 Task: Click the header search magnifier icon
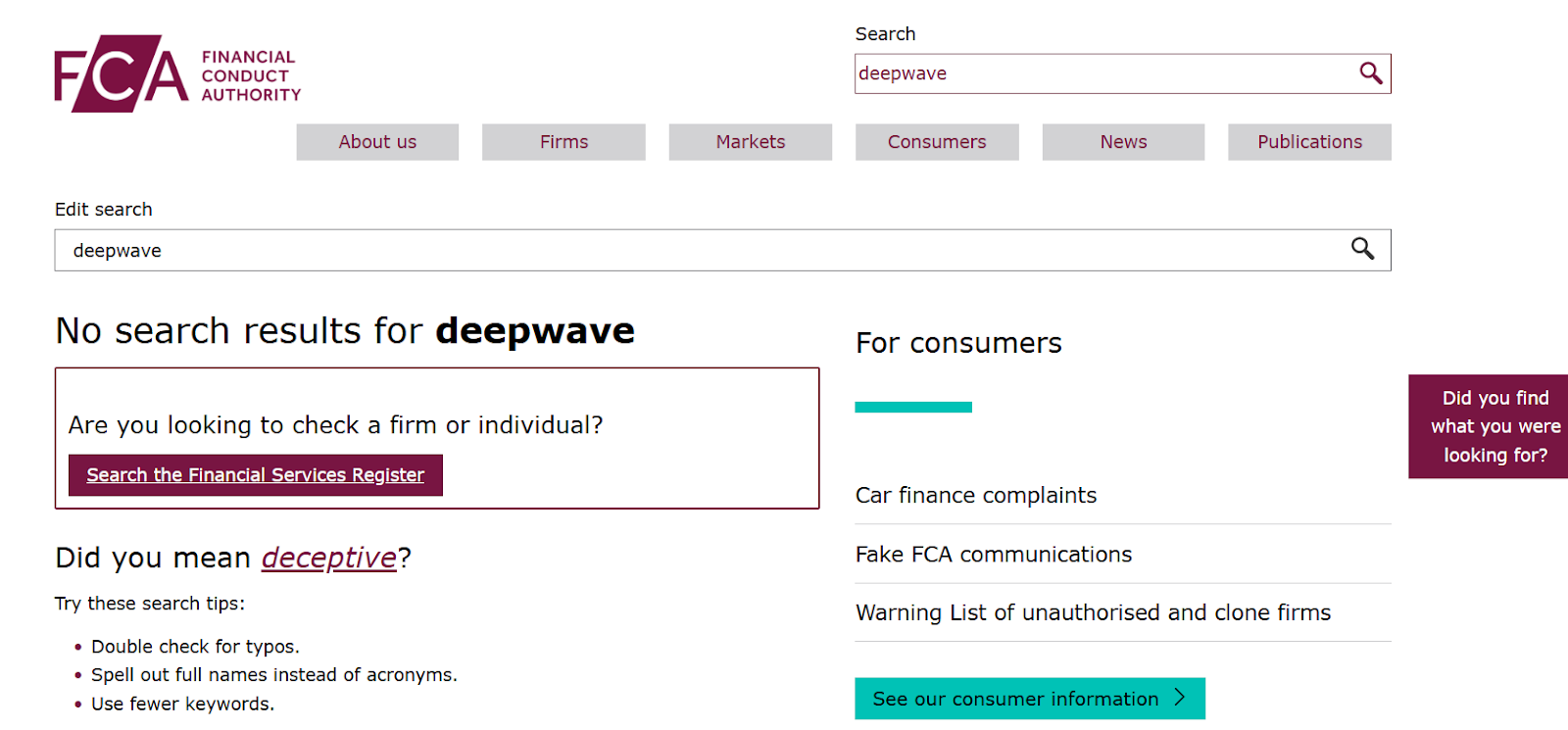pyautogui.click(x=1370, y=73)
